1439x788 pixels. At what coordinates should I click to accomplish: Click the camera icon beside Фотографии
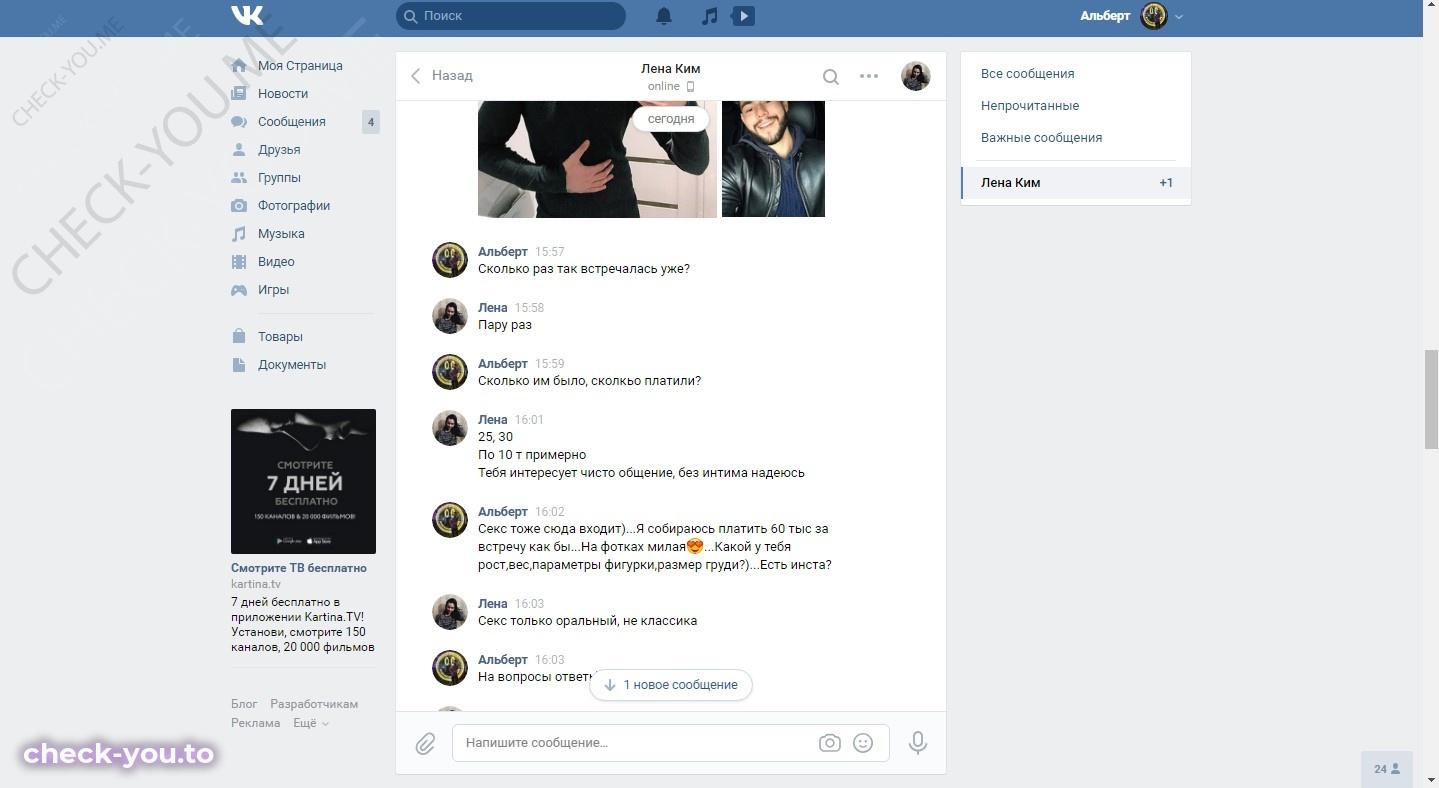[239, 206]
